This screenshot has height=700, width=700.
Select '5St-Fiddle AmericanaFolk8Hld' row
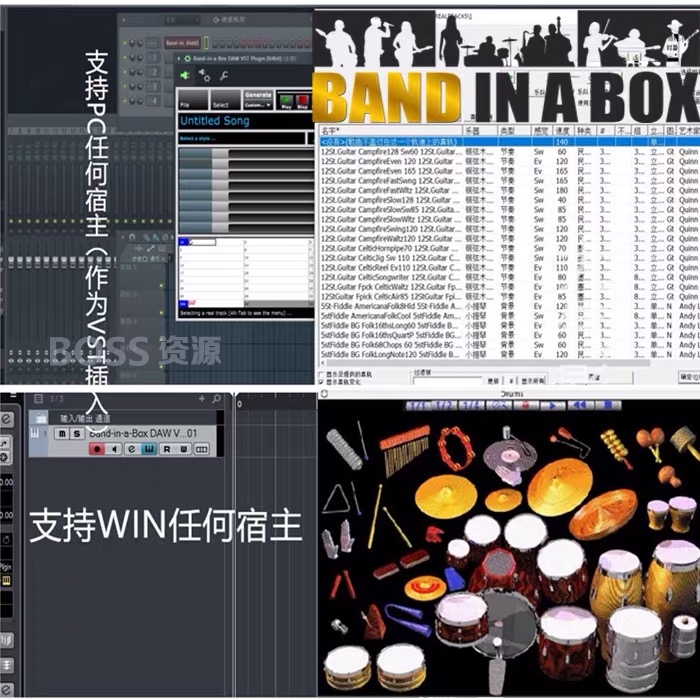(x=509, y=306)
